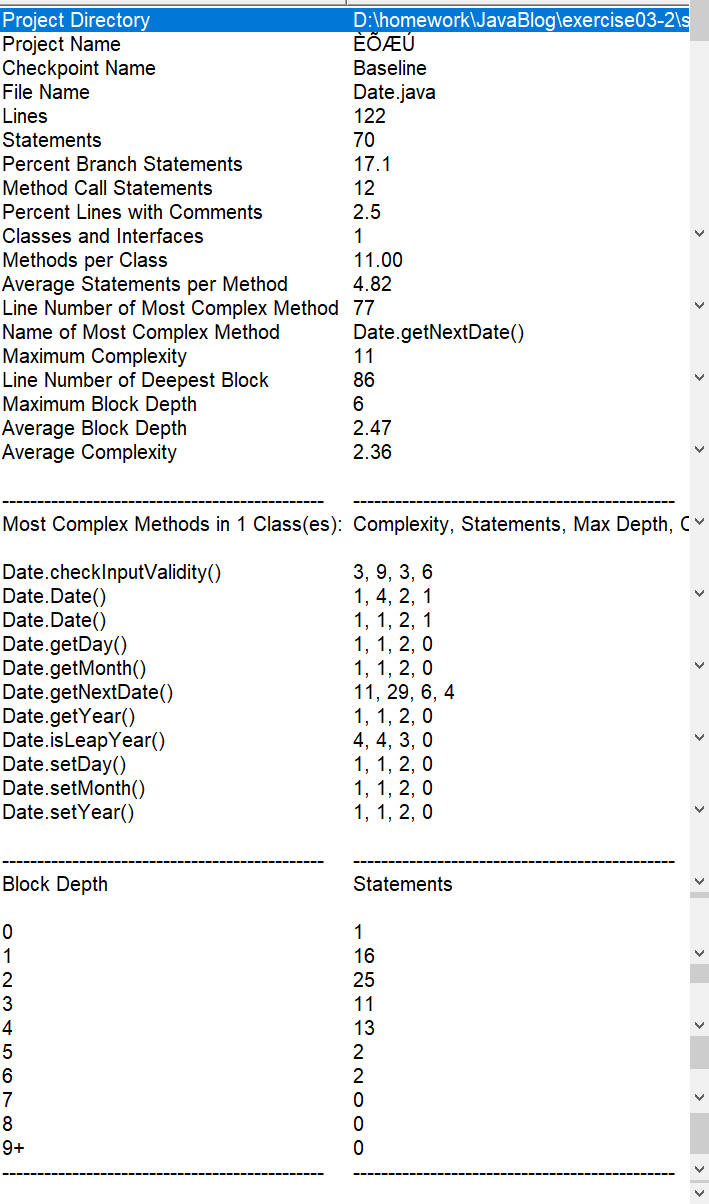Click the scroll down arrow at bottom of scrollbar
Image resolution: width=709 pixels, height=1204 pixels.
(x=699, y=1193)
